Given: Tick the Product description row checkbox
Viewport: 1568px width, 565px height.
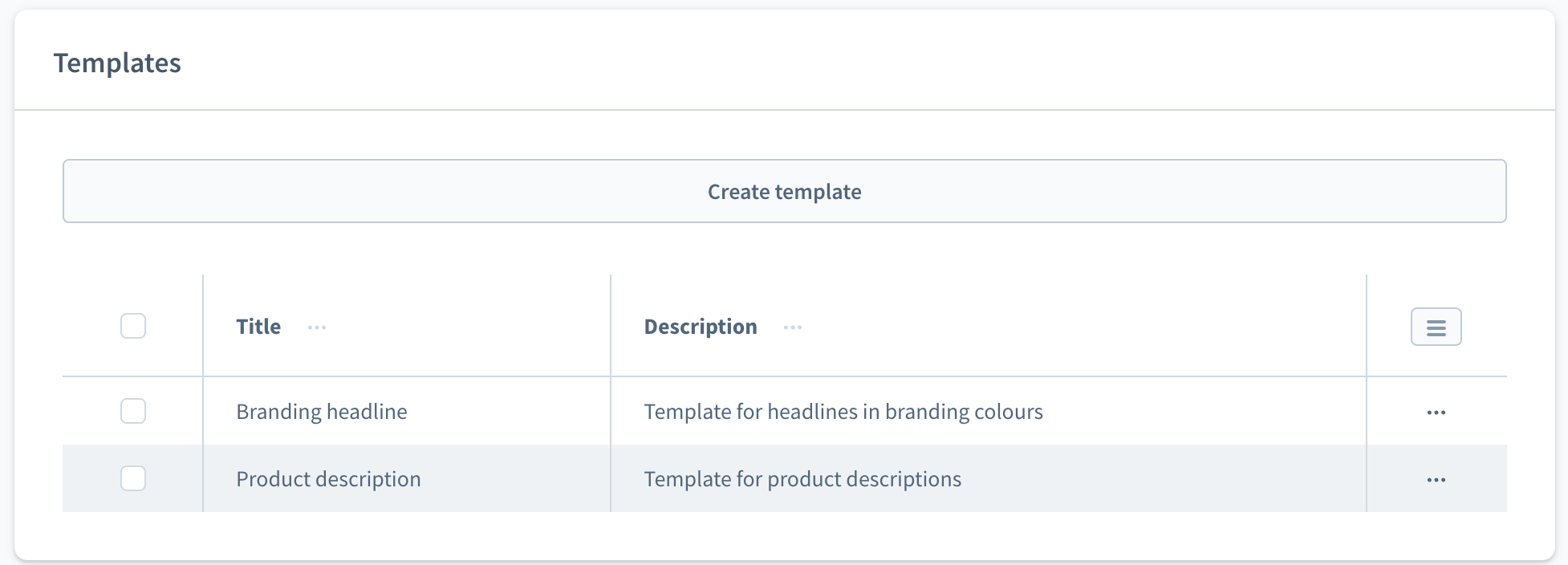Looking at the screenshot, I should pos(133,478).
